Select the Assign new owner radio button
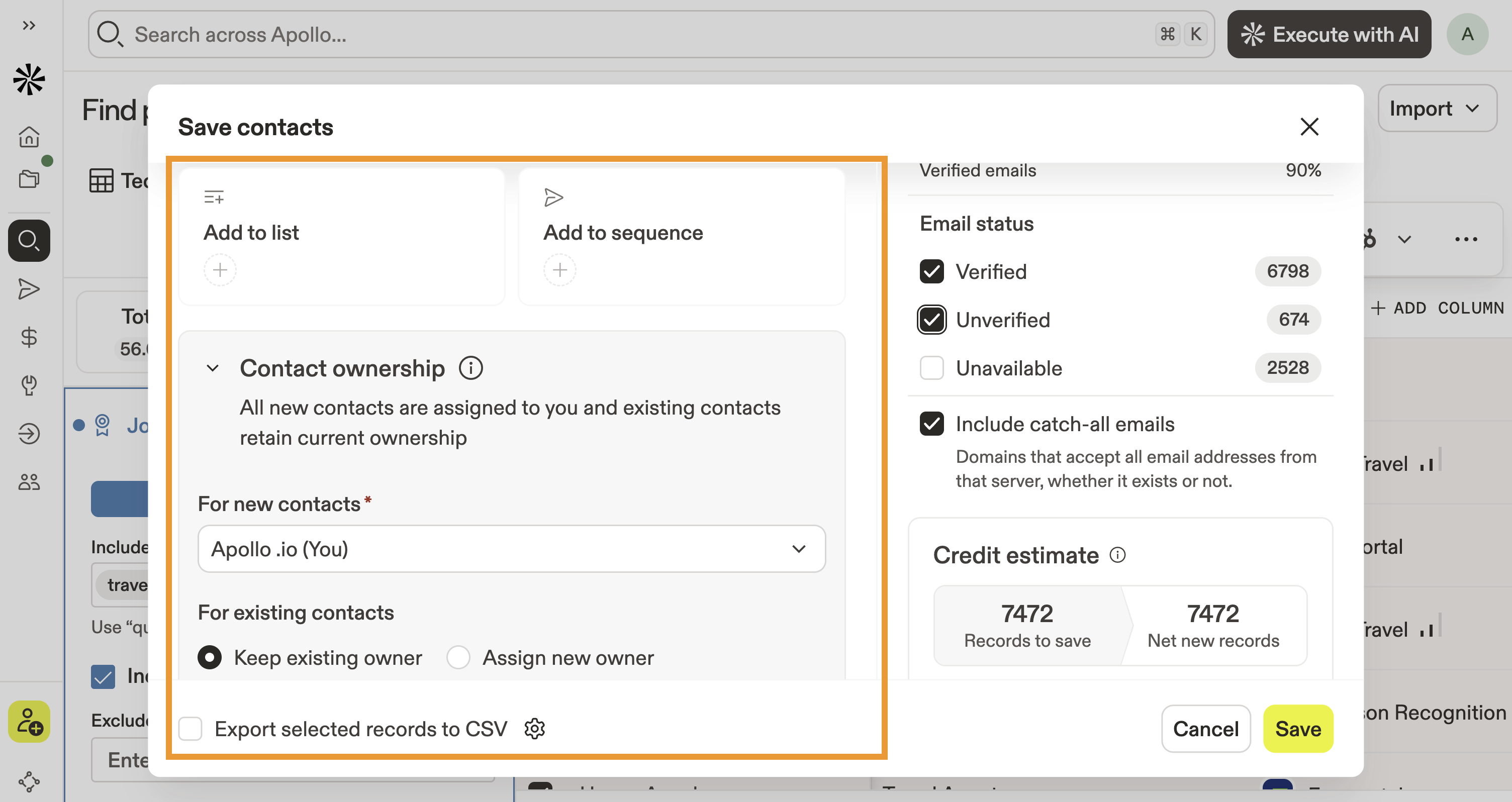The image size is (1512, 802). pyautogui.click(x=458, y=658)
